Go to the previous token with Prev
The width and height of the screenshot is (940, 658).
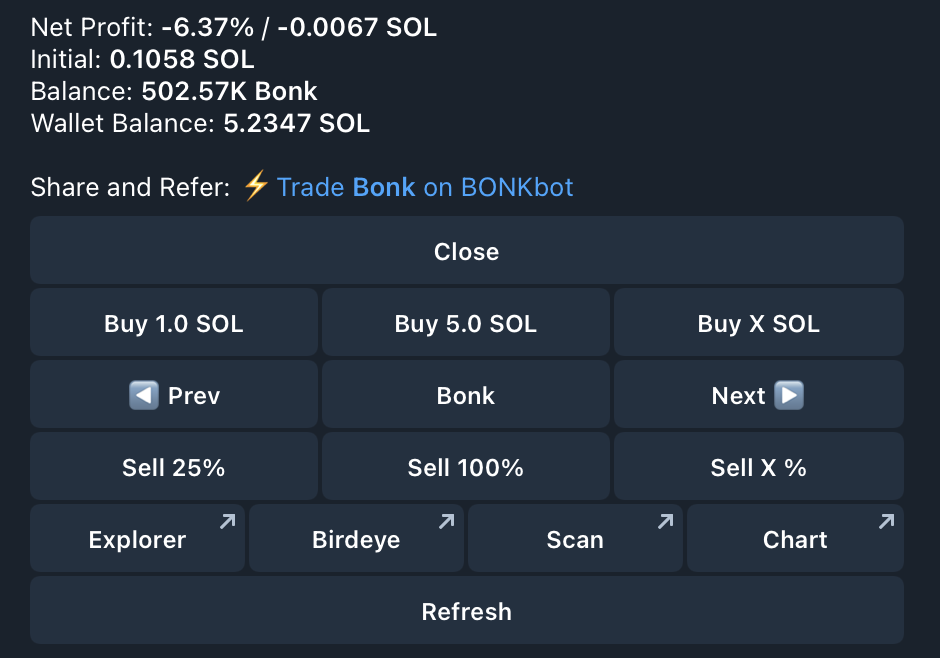pyautogui.click(x=173, y=396)
